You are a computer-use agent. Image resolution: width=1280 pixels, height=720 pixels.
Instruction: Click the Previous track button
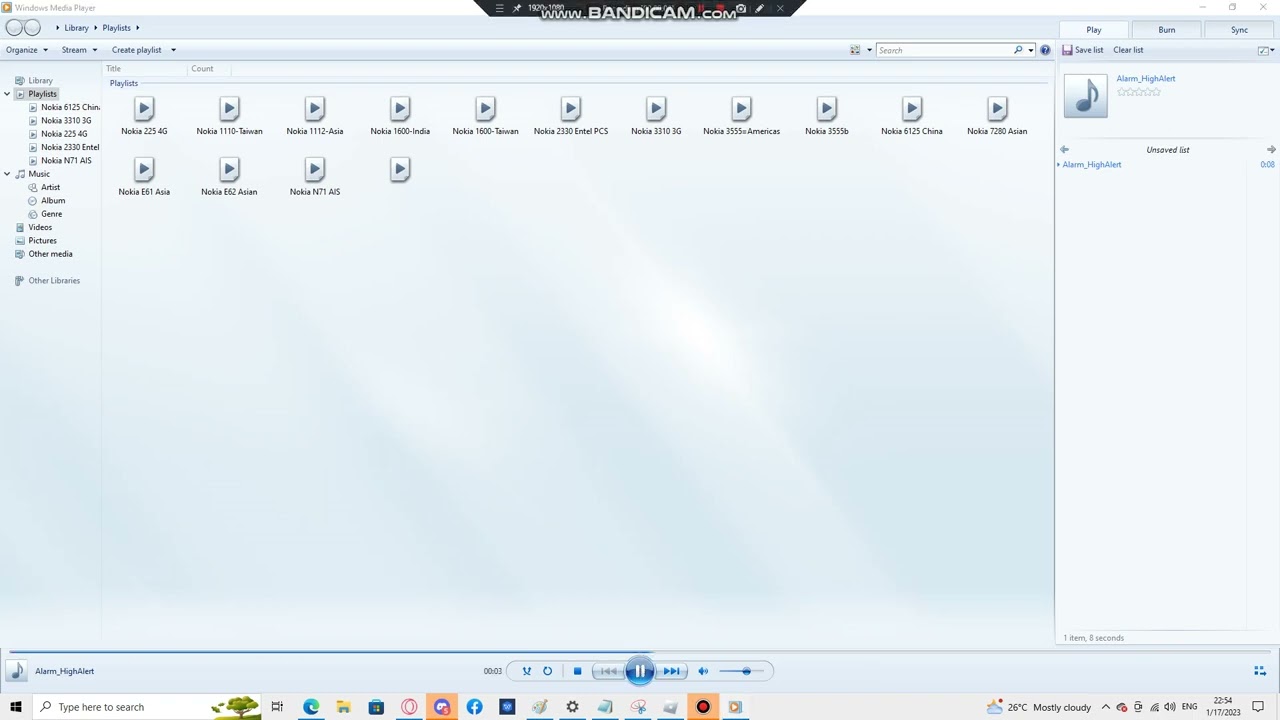coord(608,671)
